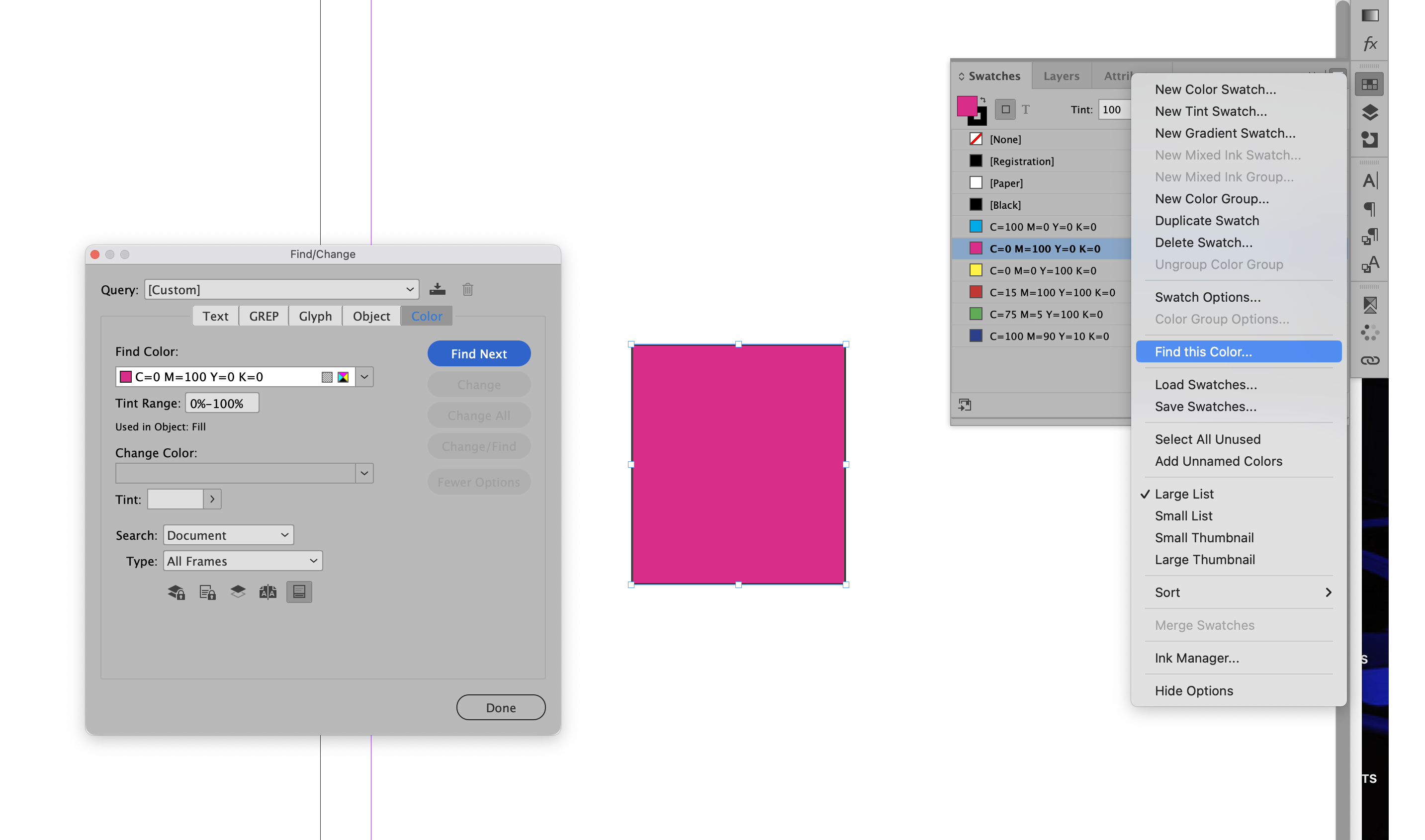Click the Character panel A-cursor icon
This screenshot has width=1425, height=840.
click(1370, 180)
